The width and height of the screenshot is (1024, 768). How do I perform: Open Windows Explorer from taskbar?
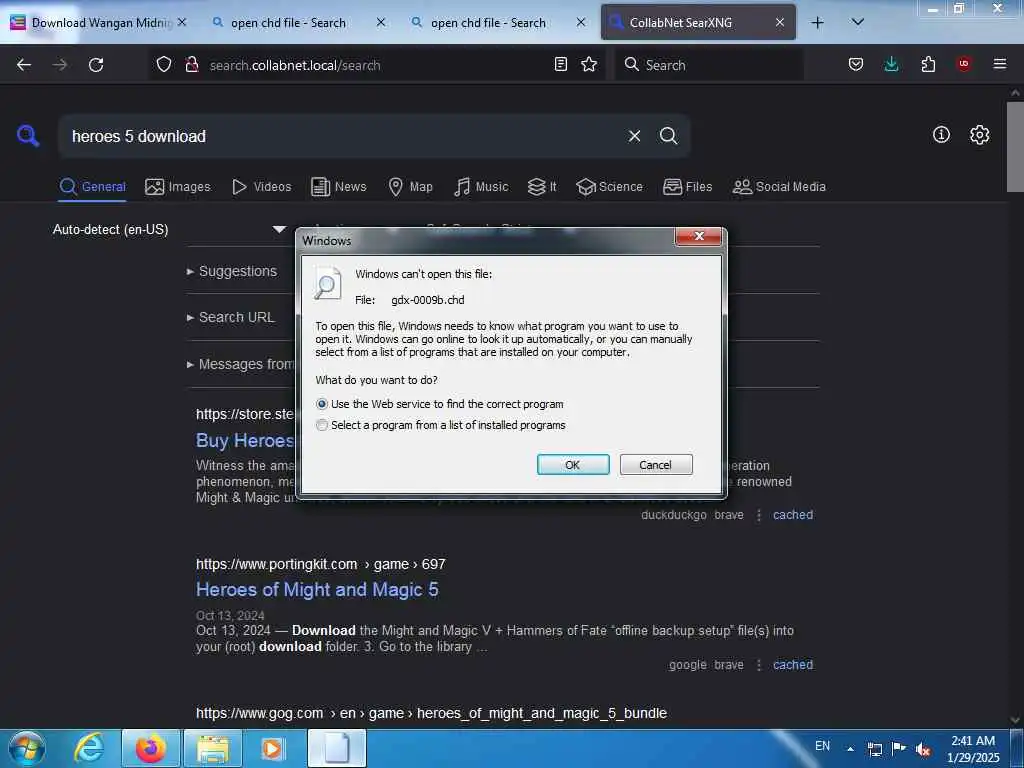pos(213,748)
